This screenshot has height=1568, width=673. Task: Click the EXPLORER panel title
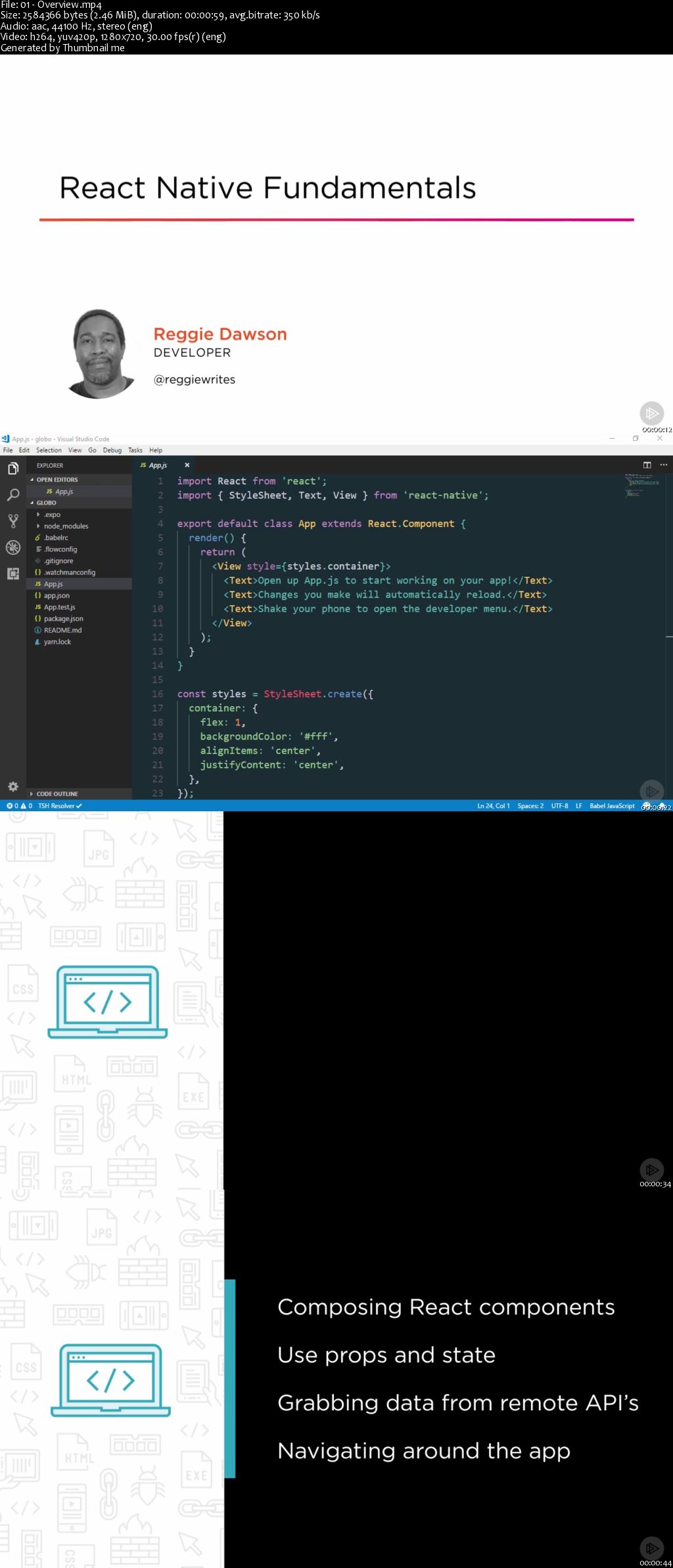pyautogui.click(x=50, y=465)
